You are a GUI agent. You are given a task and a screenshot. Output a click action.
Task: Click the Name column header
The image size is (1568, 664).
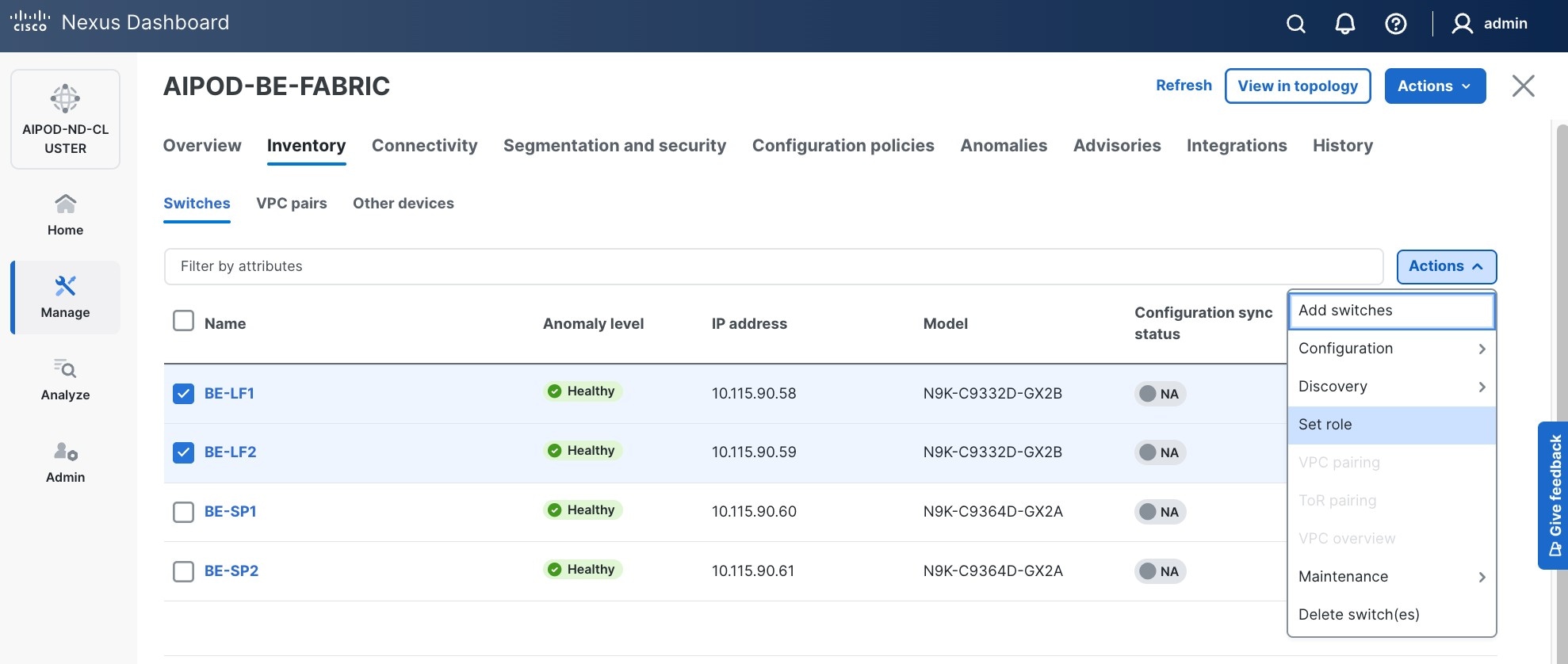click(225, 324)
